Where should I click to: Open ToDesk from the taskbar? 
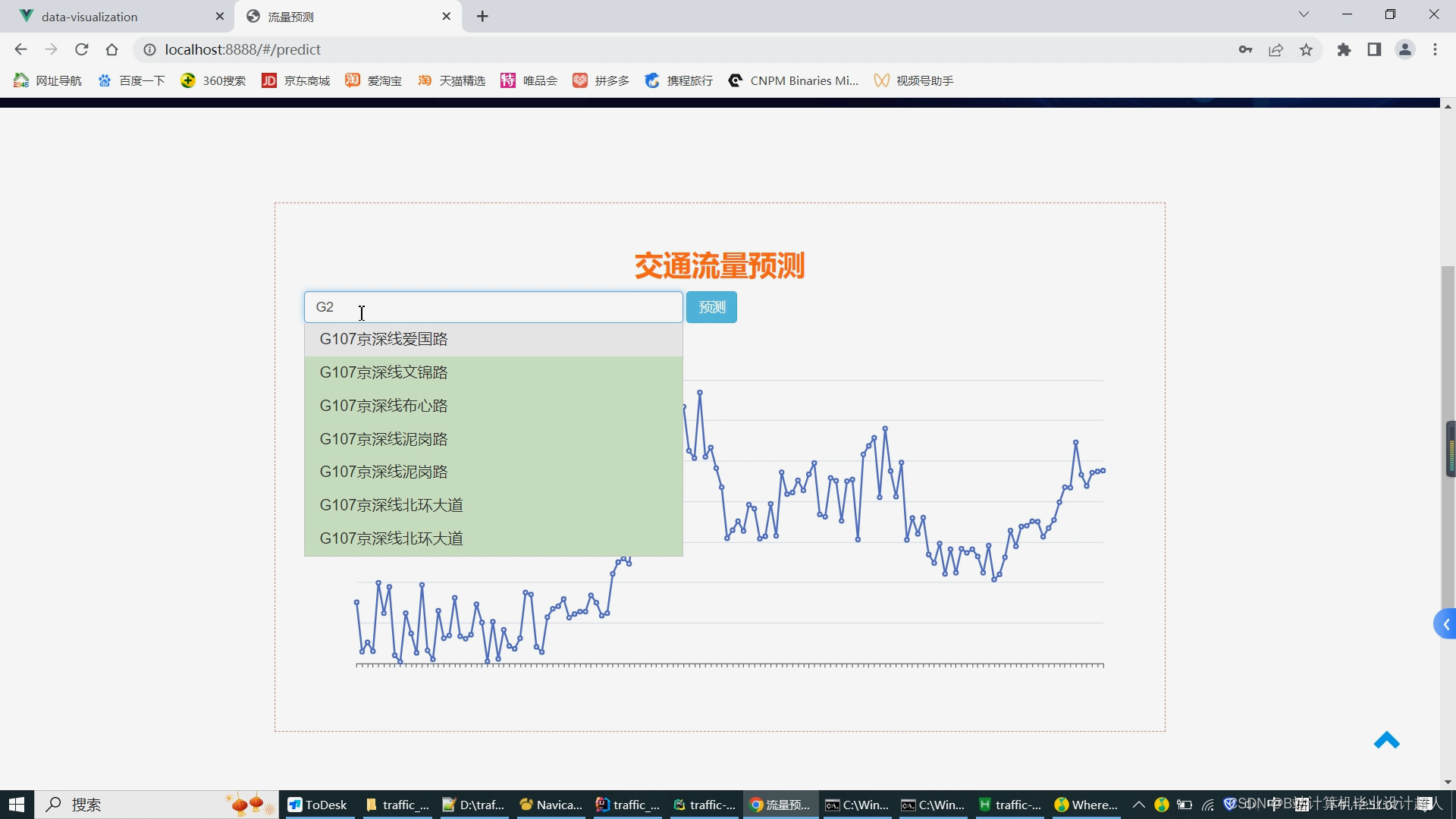coord(318,805)
